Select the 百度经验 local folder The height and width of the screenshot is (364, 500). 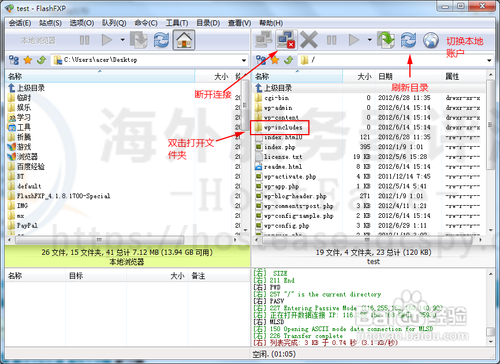(26, 166)
